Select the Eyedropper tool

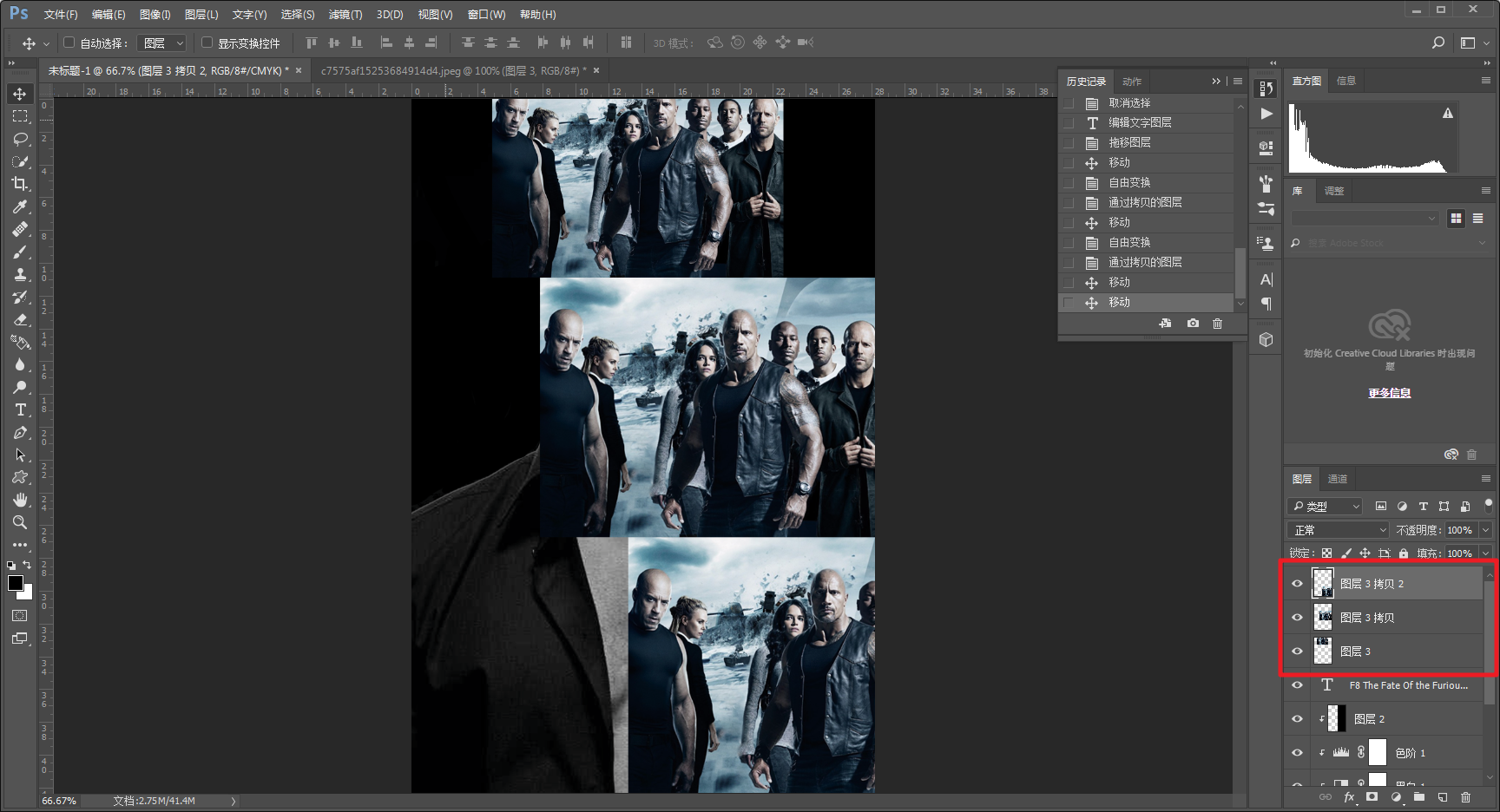click(20, 206)
